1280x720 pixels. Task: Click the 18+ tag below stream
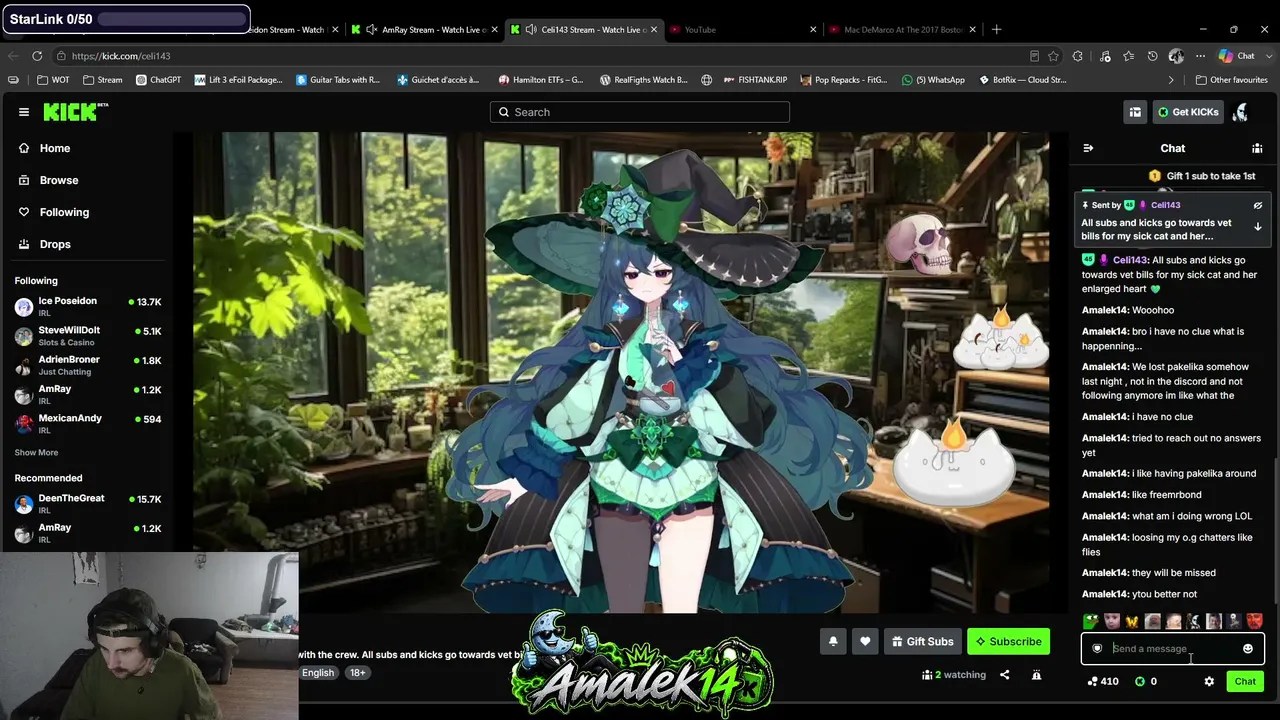pos(357,673)
